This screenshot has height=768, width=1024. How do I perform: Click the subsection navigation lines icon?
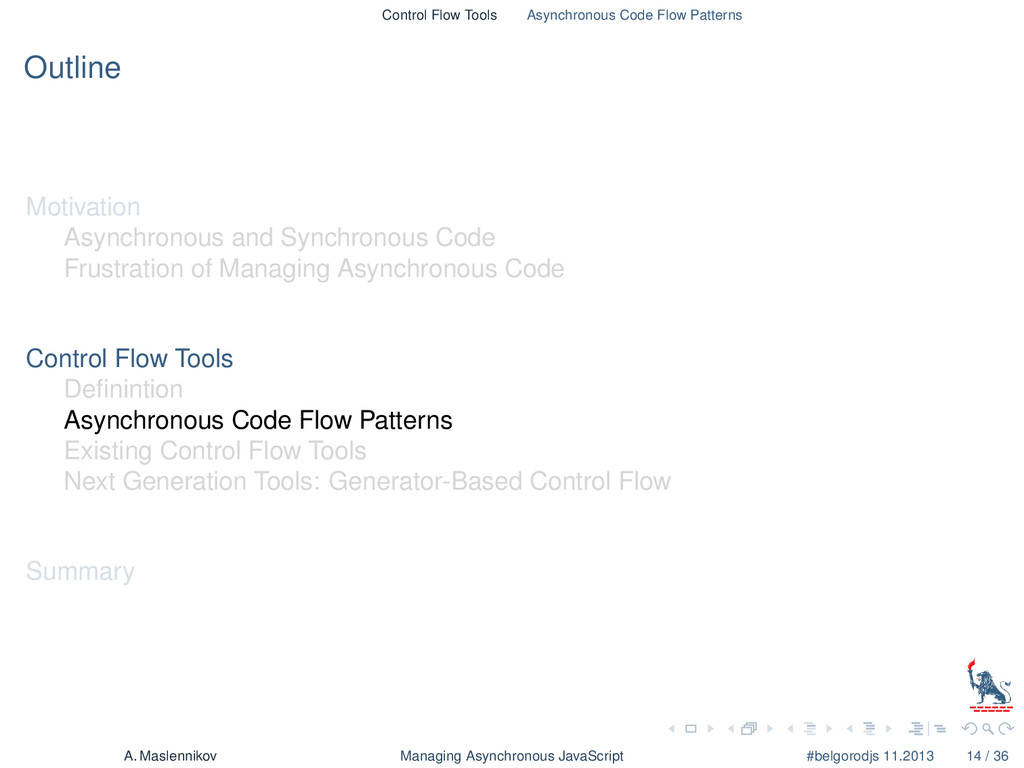click(x=810, y=729)
